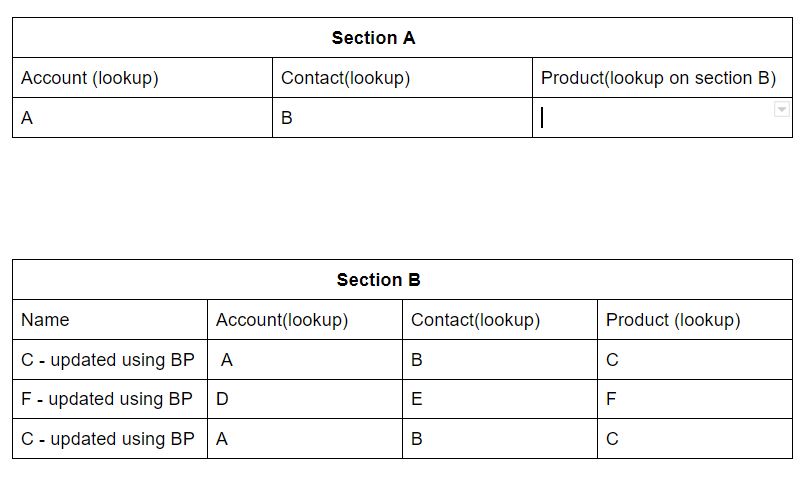Select Contact value B in Section A
The image size is (810, 481).
(x=287, y=118)
